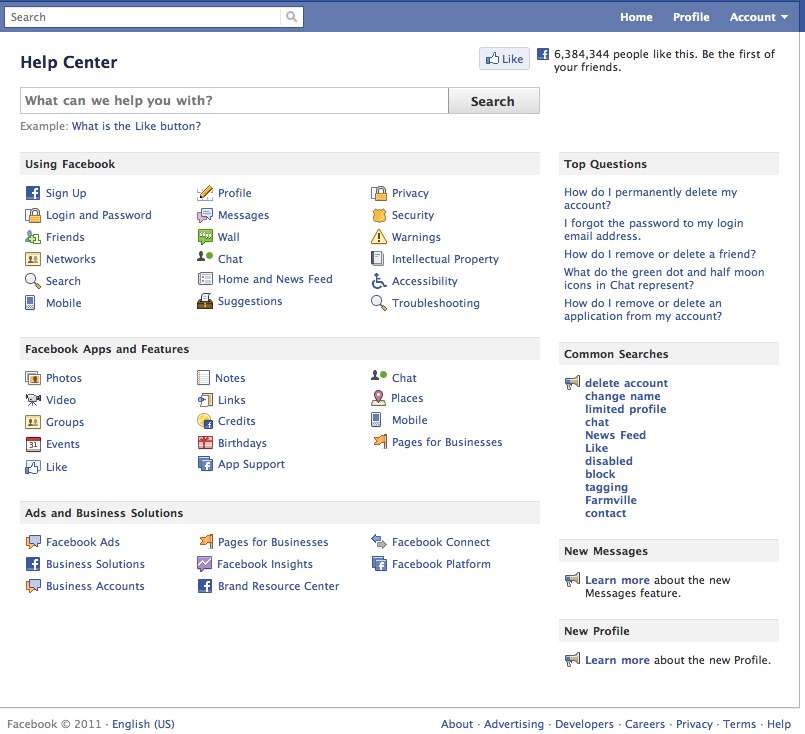Open the Terms footer link

739,724
